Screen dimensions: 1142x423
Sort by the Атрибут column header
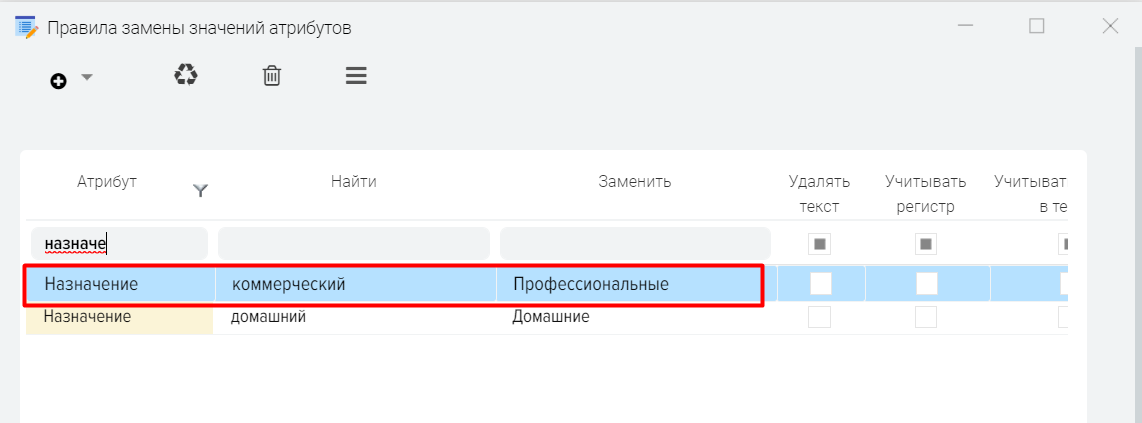click(x=106, y=182)
